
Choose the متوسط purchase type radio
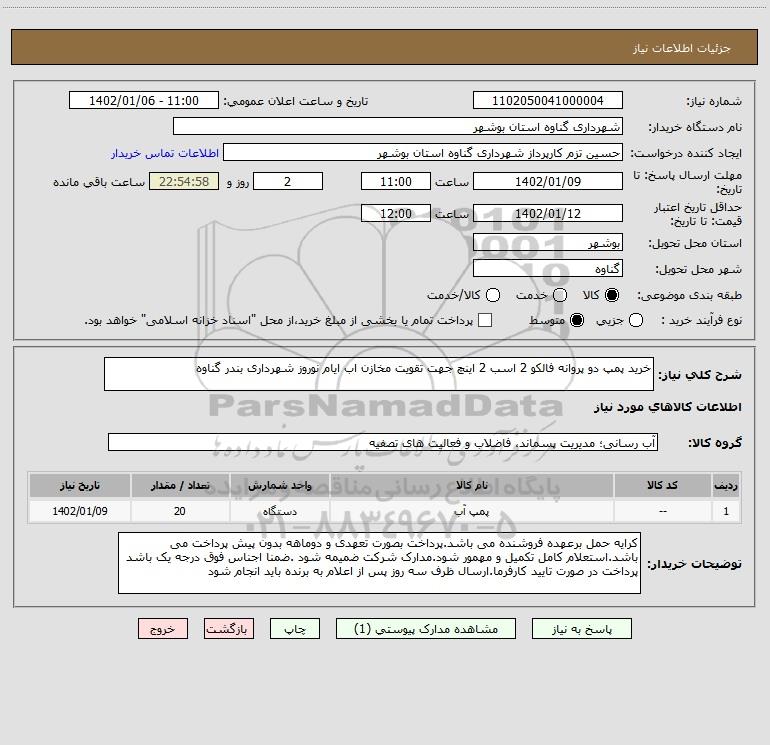pos(577,320)
